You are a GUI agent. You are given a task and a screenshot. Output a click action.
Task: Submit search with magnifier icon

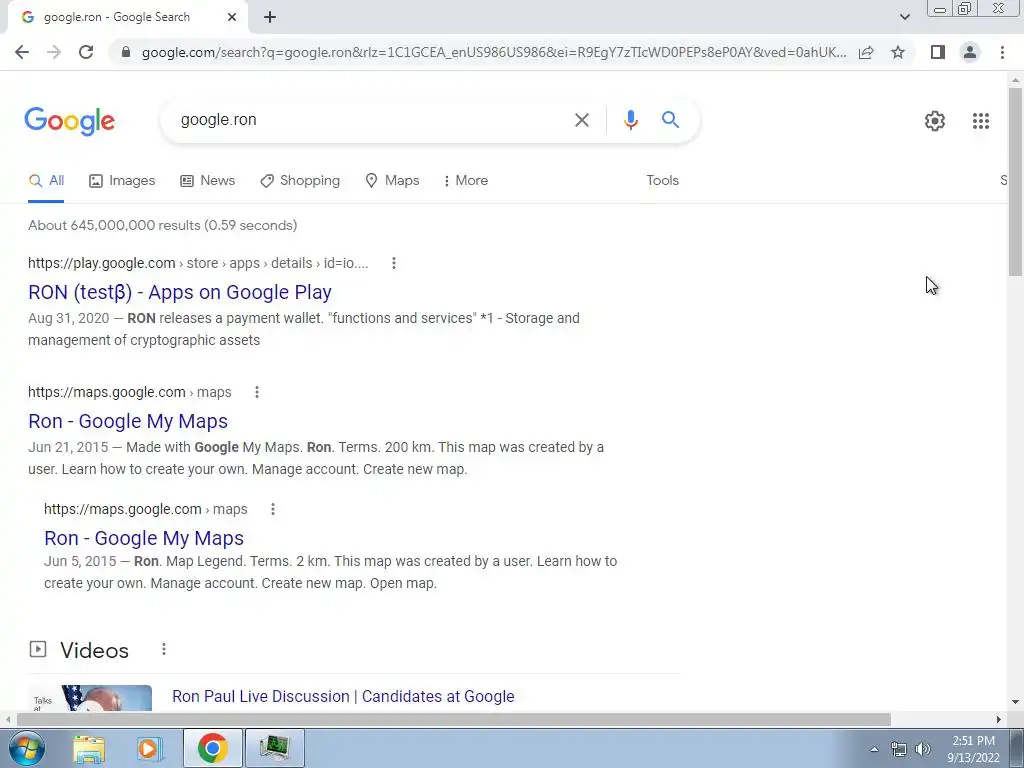click(x=670, y=120)
